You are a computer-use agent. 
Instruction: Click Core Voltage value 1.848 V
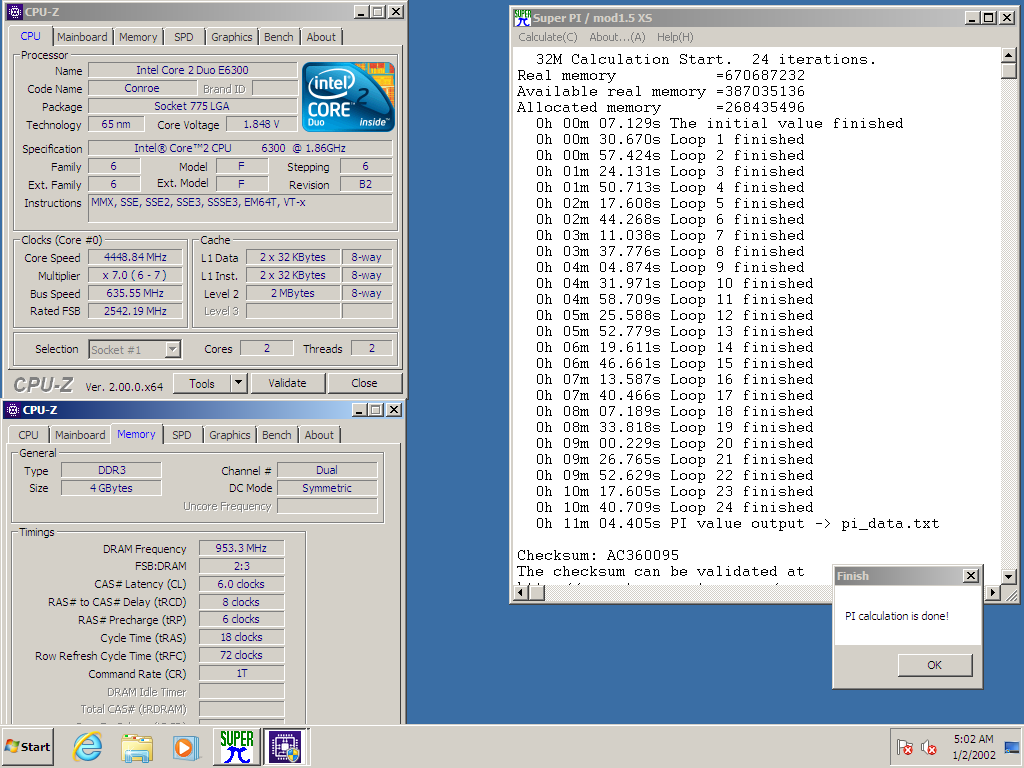pyautogui.click(x=261, y=124)
